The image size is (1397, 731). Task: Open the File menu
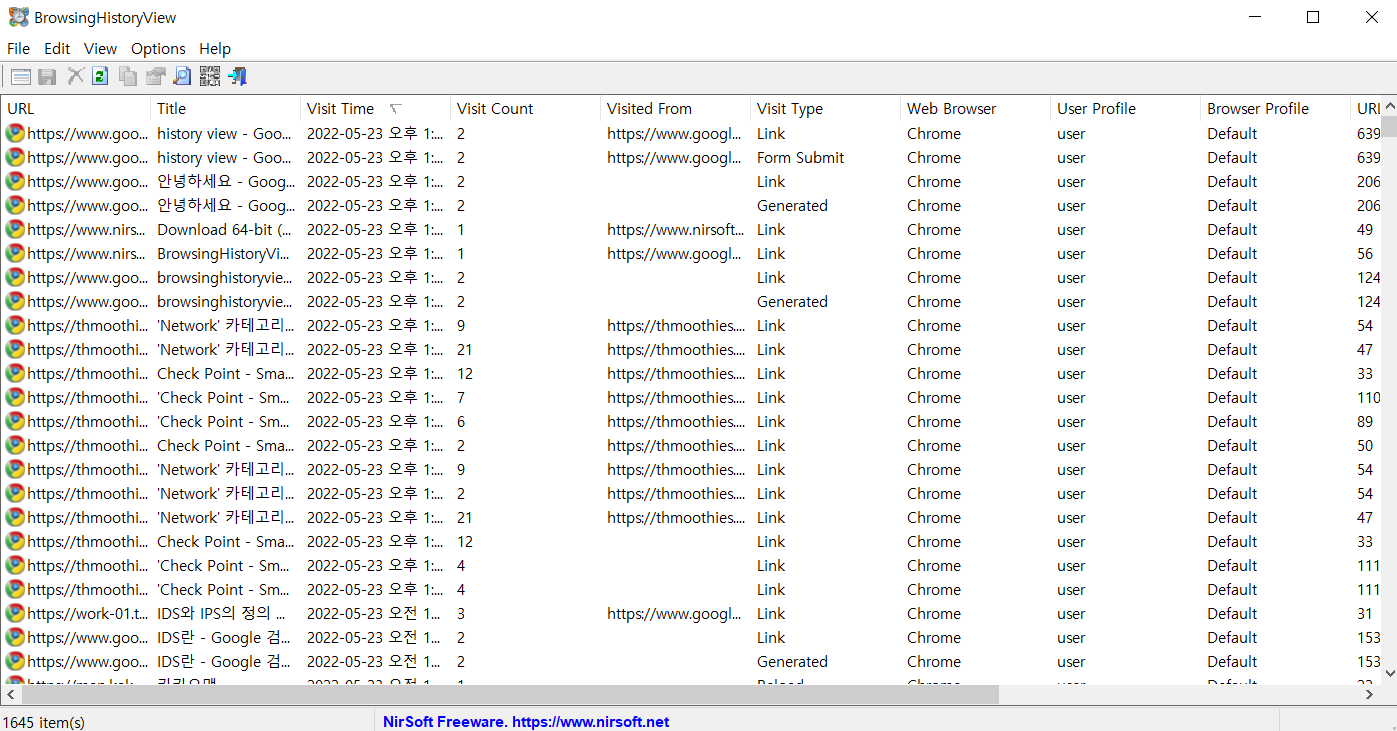tap(18, 48)
